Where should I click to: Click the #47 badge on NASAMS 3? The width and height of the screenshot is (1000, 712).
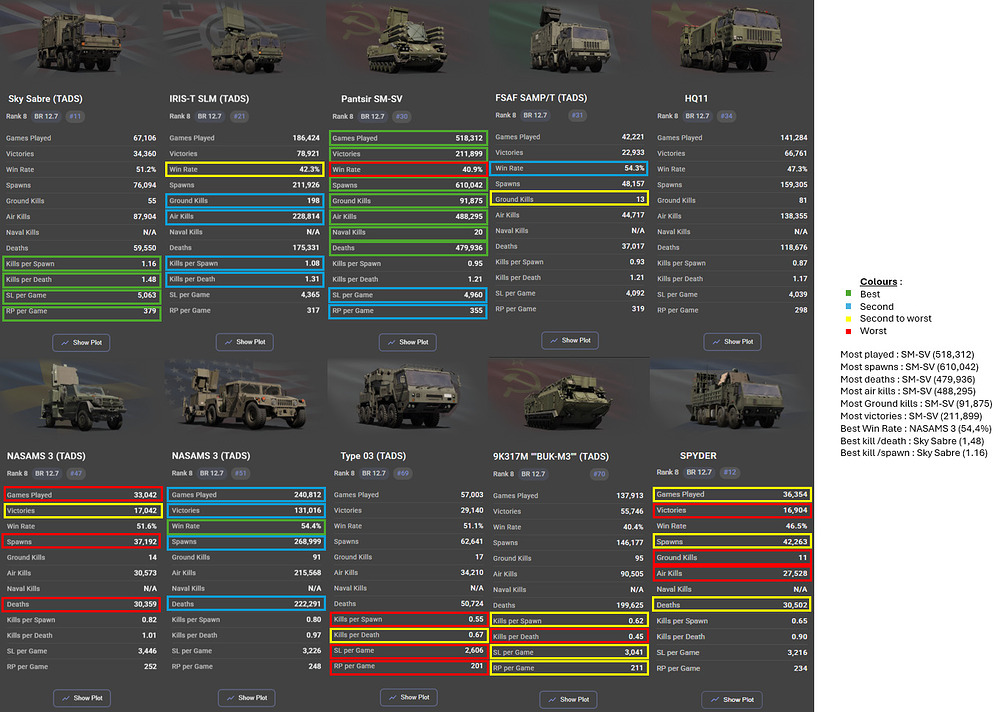76,473
